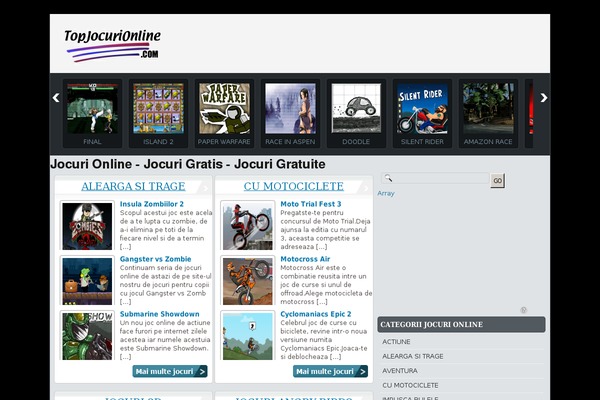Click Jocuri Online - Jocuri Gratis heading
This screenshot has height=400, width=600.
coord(188,164)
